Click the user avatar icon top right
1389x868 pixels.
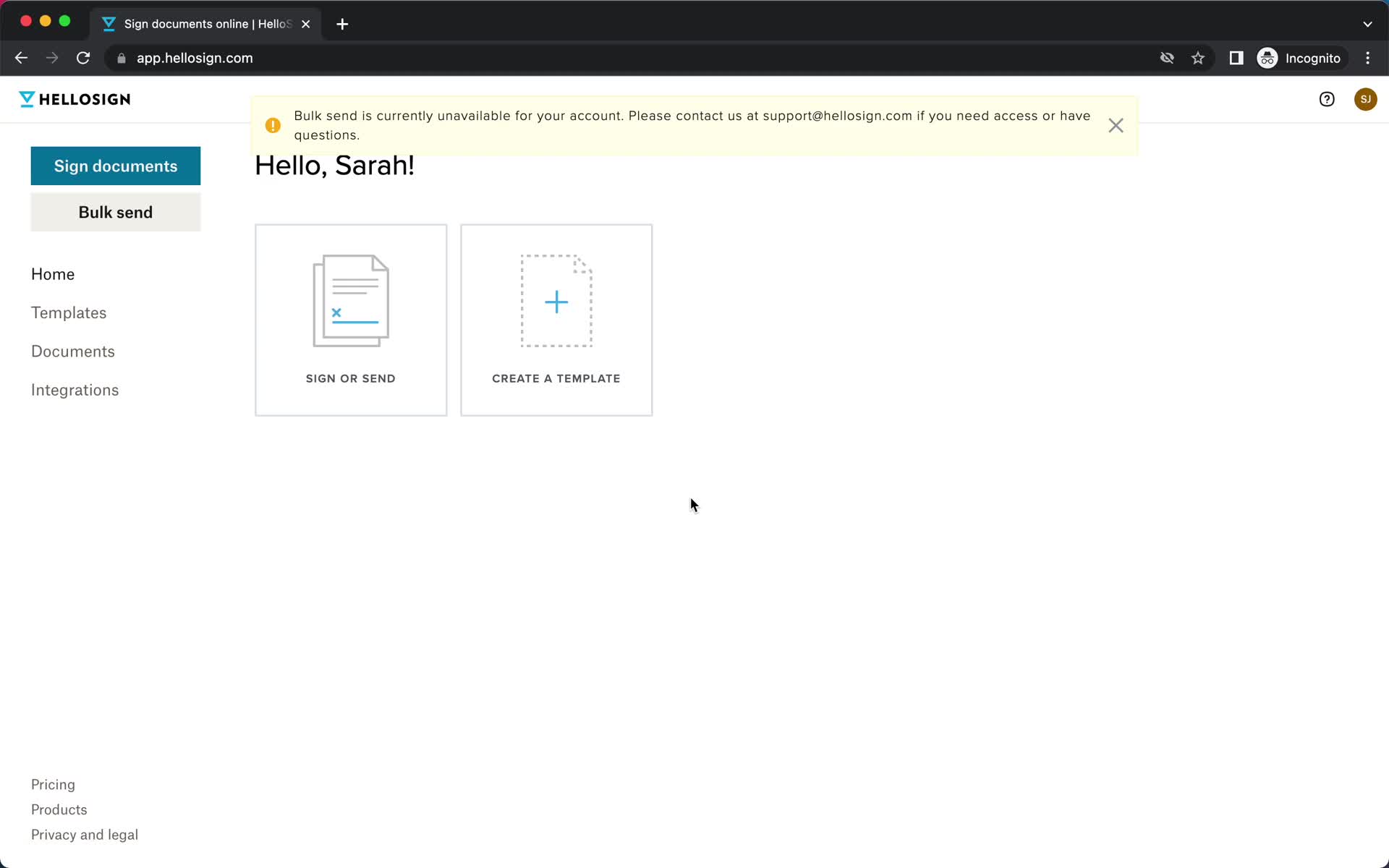pos(1364,99)
